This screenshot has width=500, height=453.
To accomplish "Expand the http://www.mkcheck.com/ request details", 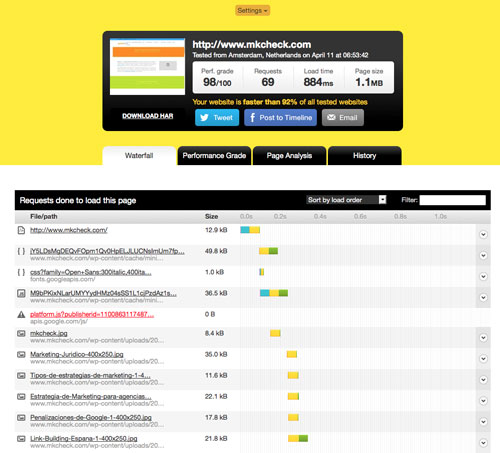I will click(x=483, y=234).
